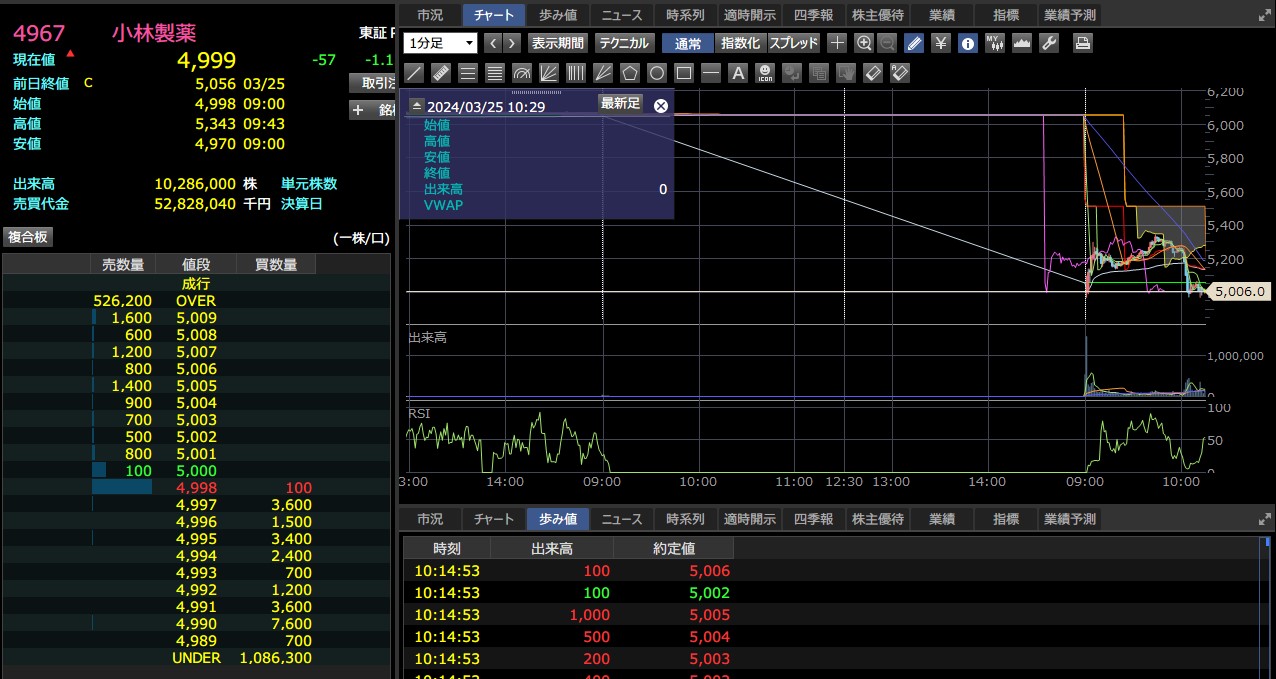Select the rectangle shape tool
This screenshot has height=679, width=1276.
coord(684,73)
